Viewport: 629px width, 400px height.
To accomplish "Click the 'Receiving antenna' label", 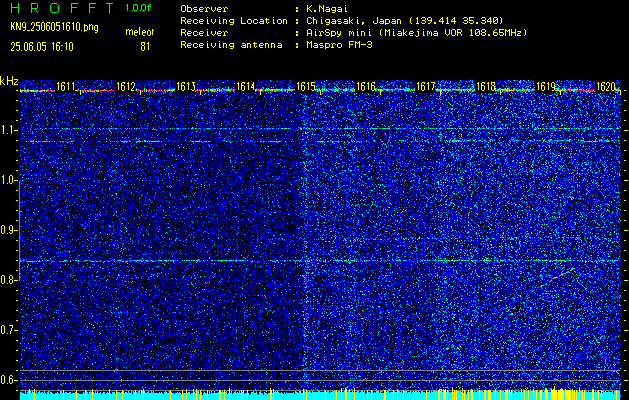I will click(x=231, y=45).
